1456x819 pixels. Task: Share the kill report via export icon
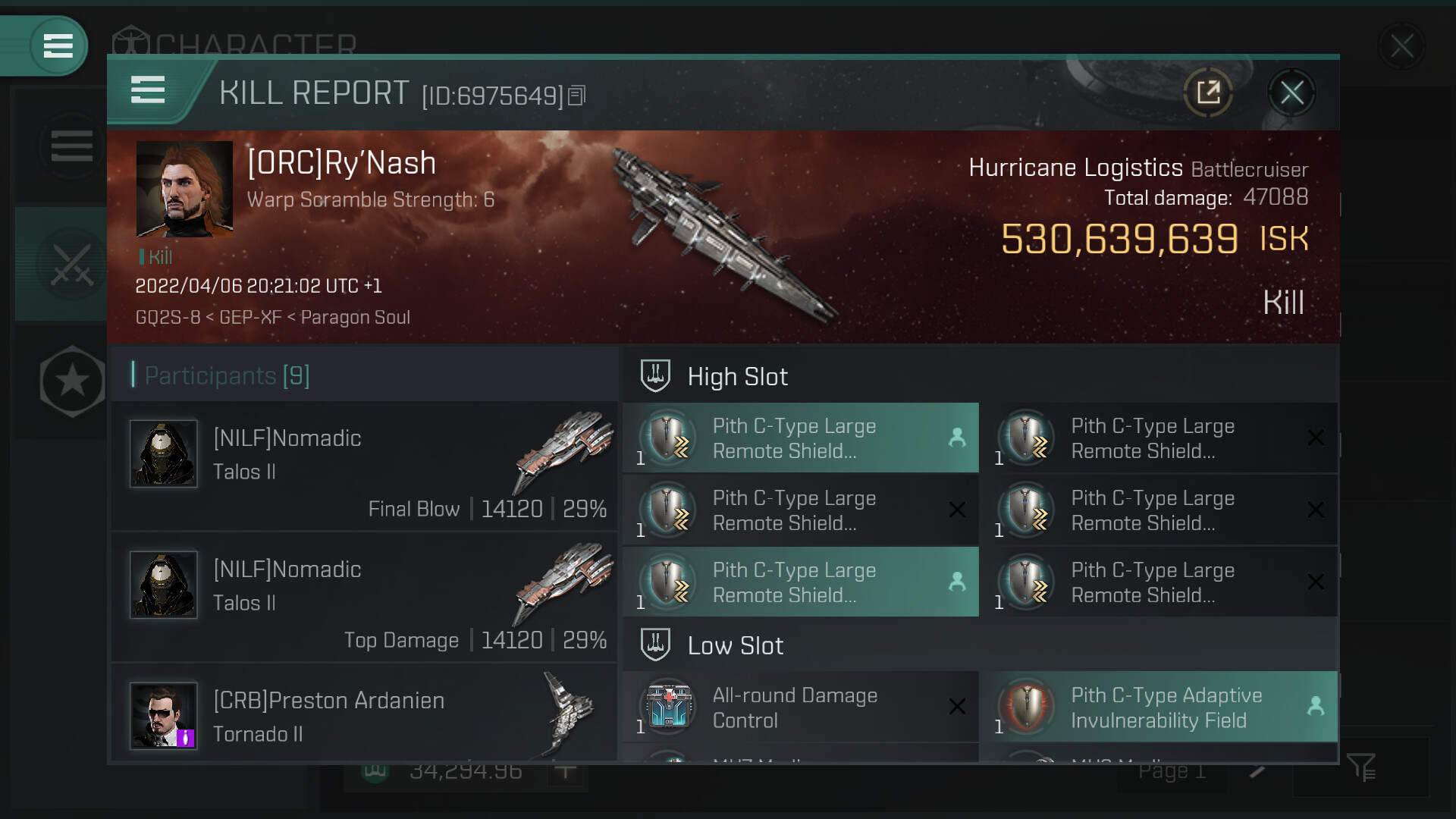[x=1208, y=93]
